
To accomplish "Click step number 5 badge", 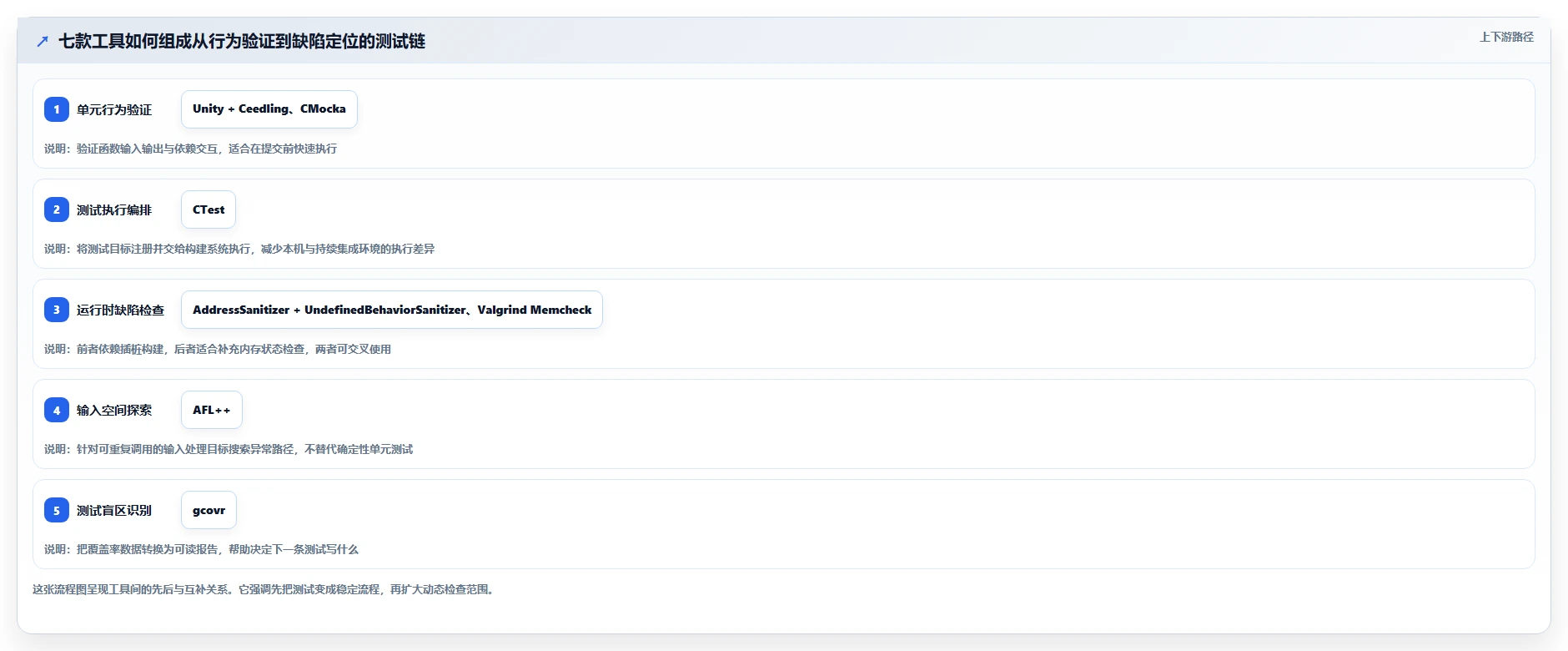I will [57, 510].
